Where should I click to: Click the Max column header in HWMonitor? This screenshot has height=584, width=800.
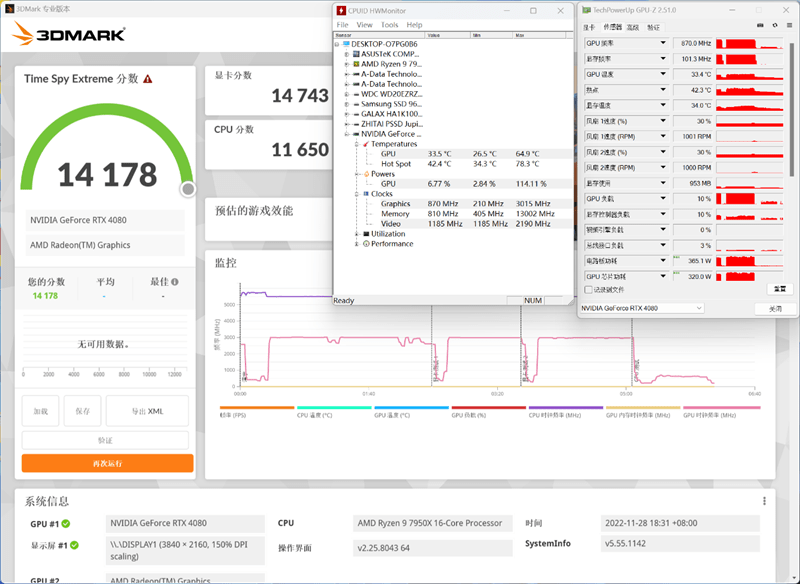pyautogui.click(x=540, y=35)
